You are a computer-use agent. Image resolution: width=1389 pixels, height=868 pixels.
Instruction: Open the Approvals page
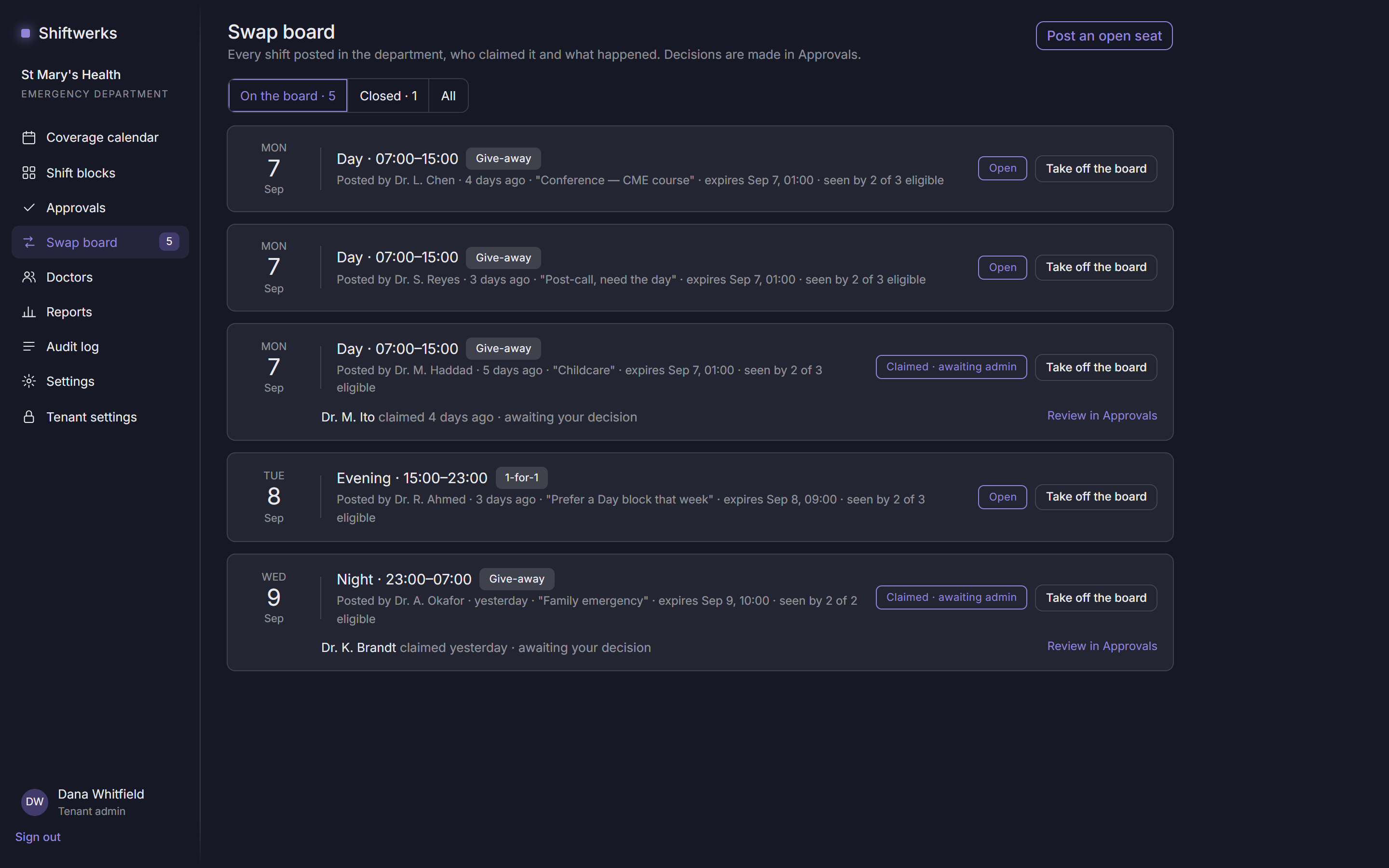pyautogui.click(x=100, y=208)
